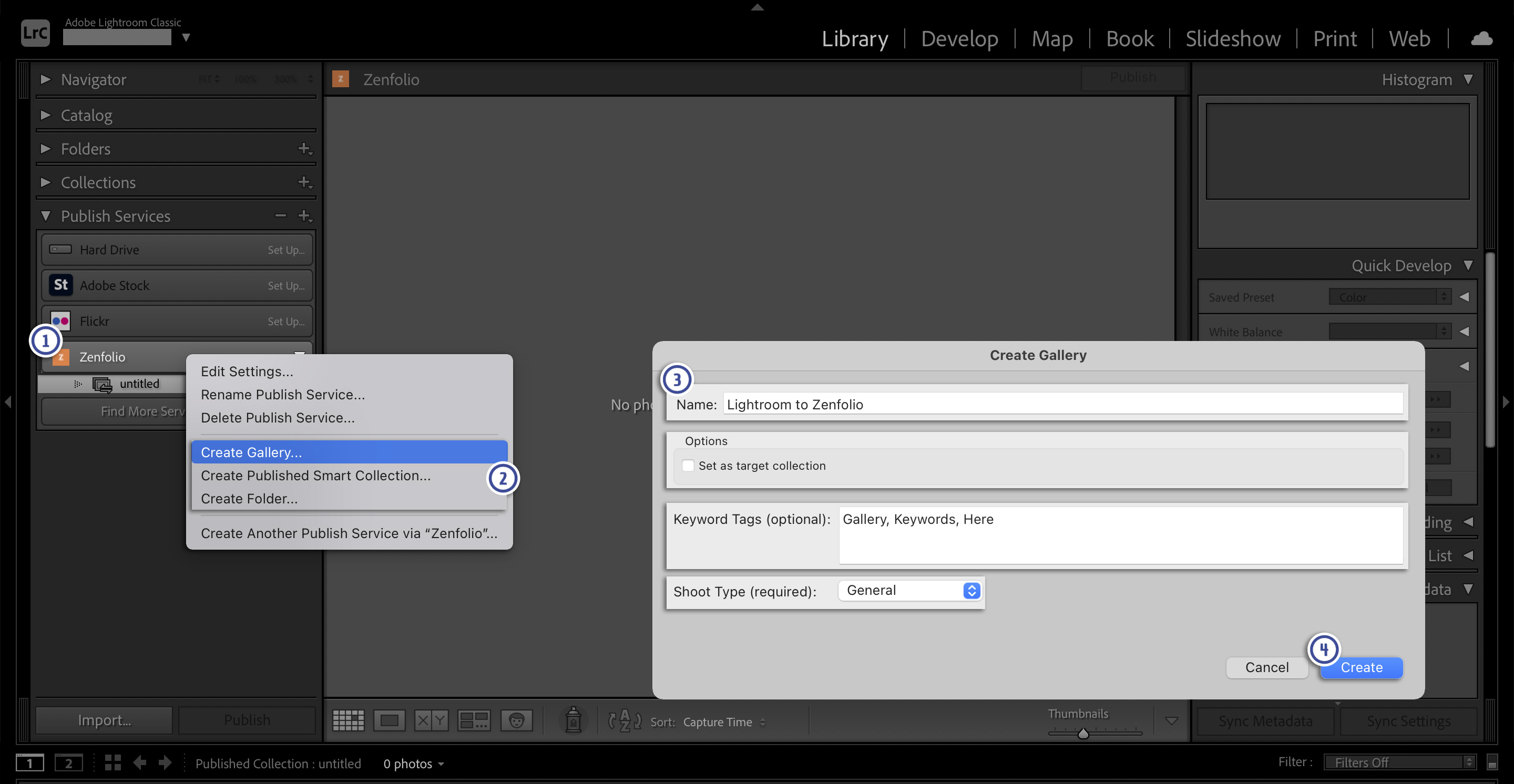The image size is (1514, 784).
Task: Click the Zenfolio publish service icon
Action: (60, 357)
